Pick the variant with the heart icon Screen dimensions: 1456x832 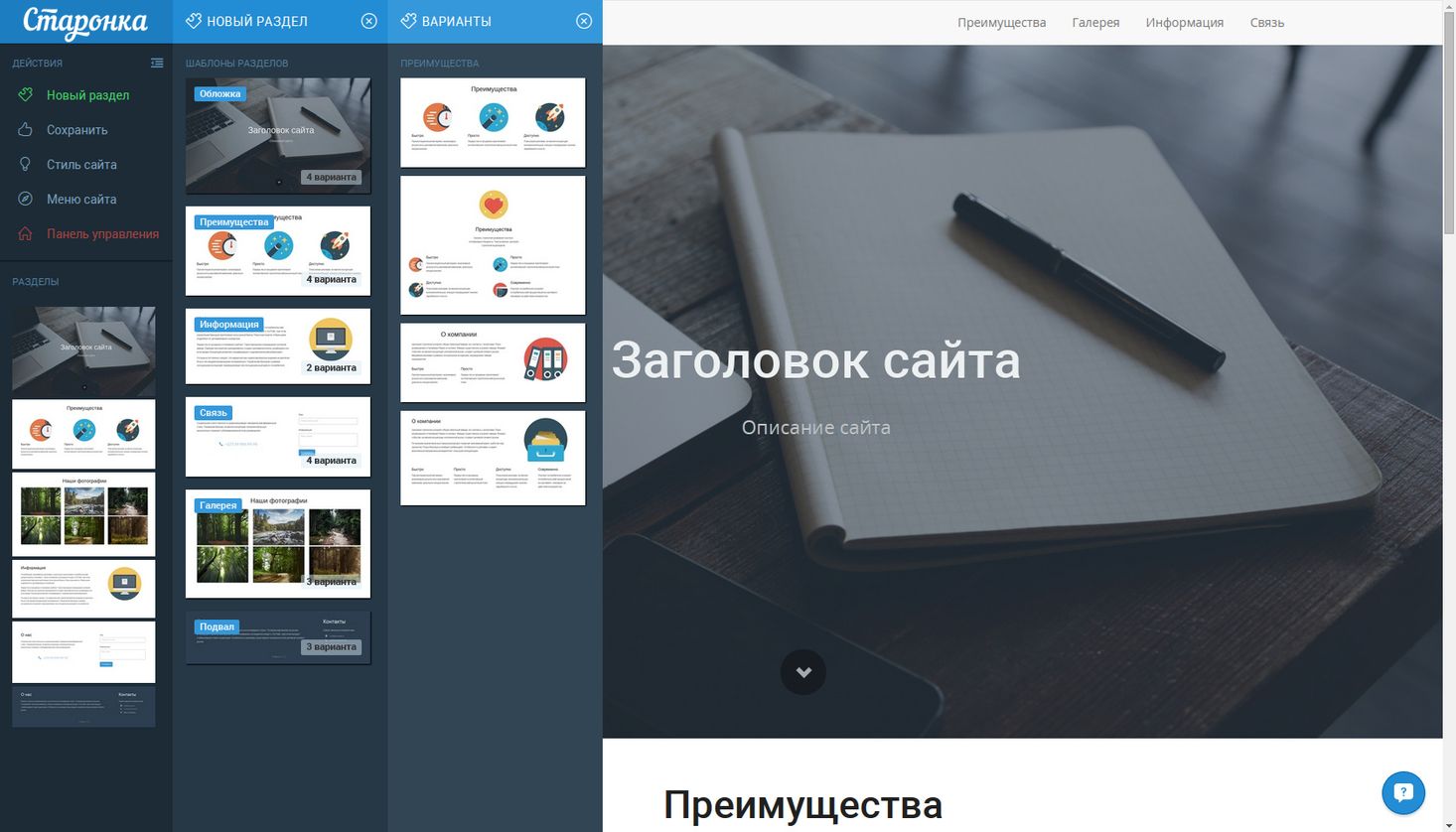point(493,245)
